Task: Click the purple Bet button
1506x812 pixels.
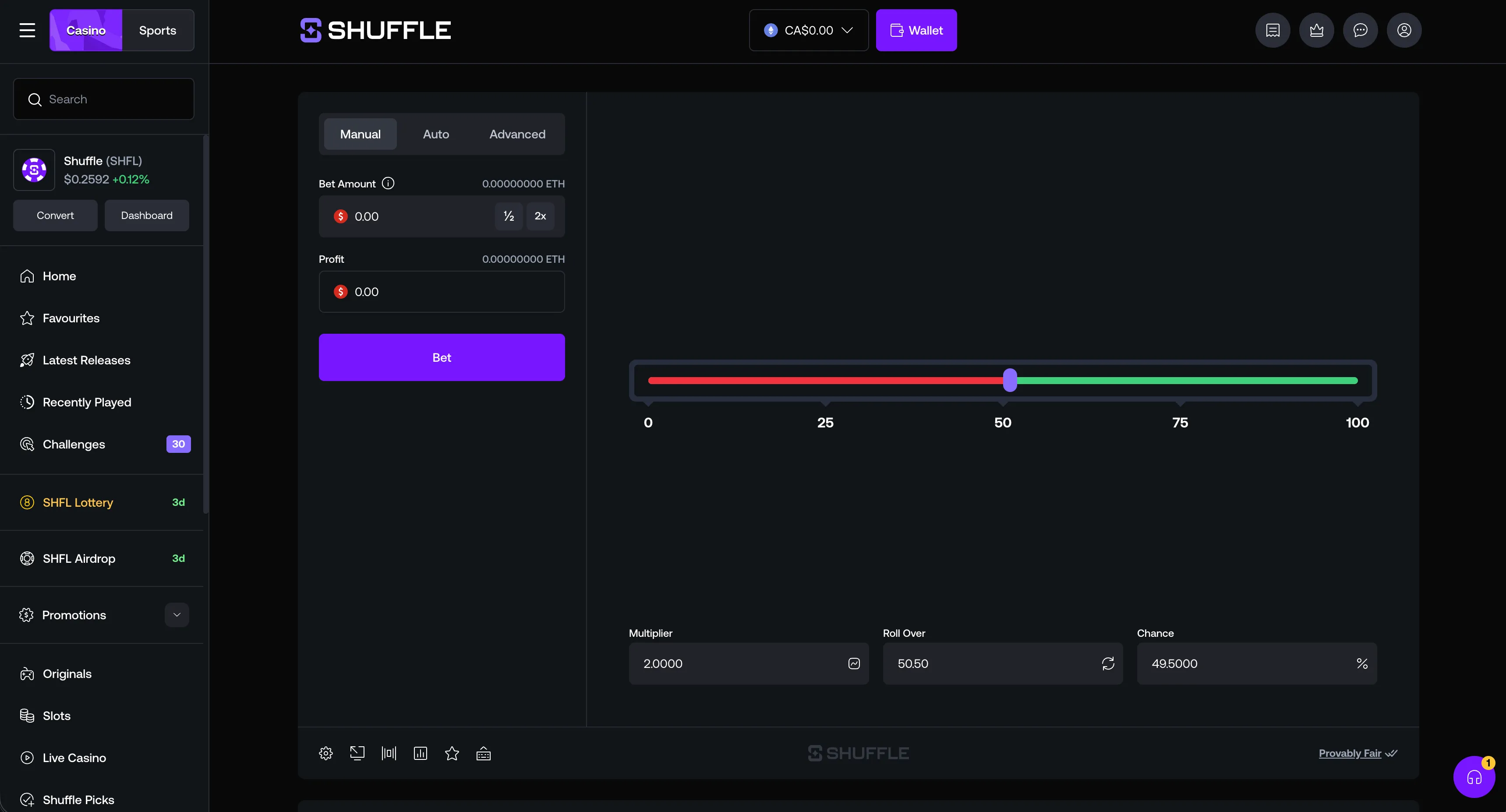Action: (442, 358)
